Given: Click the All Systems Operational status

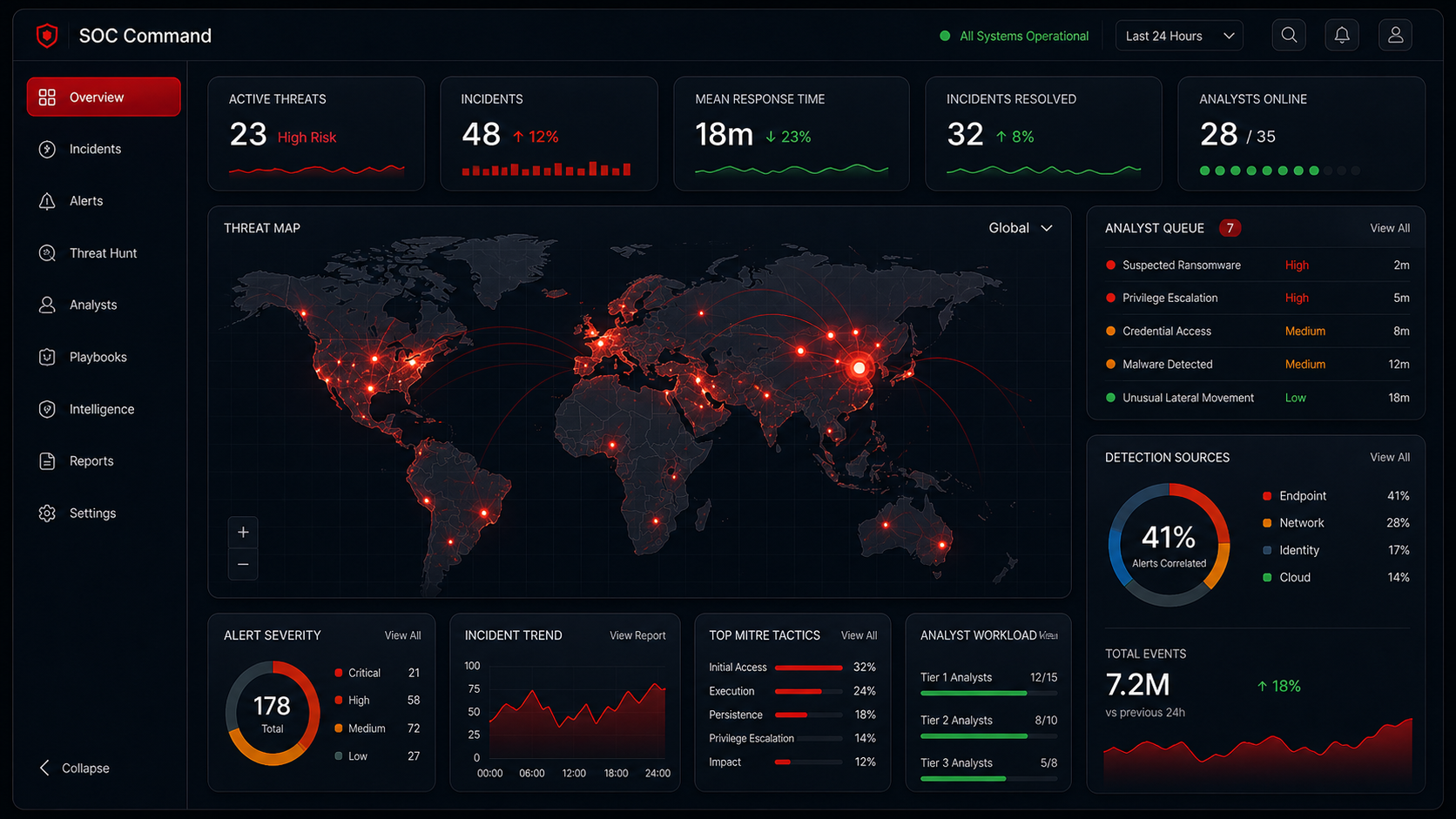Looking at the screenshot, I should (1014, 36).
